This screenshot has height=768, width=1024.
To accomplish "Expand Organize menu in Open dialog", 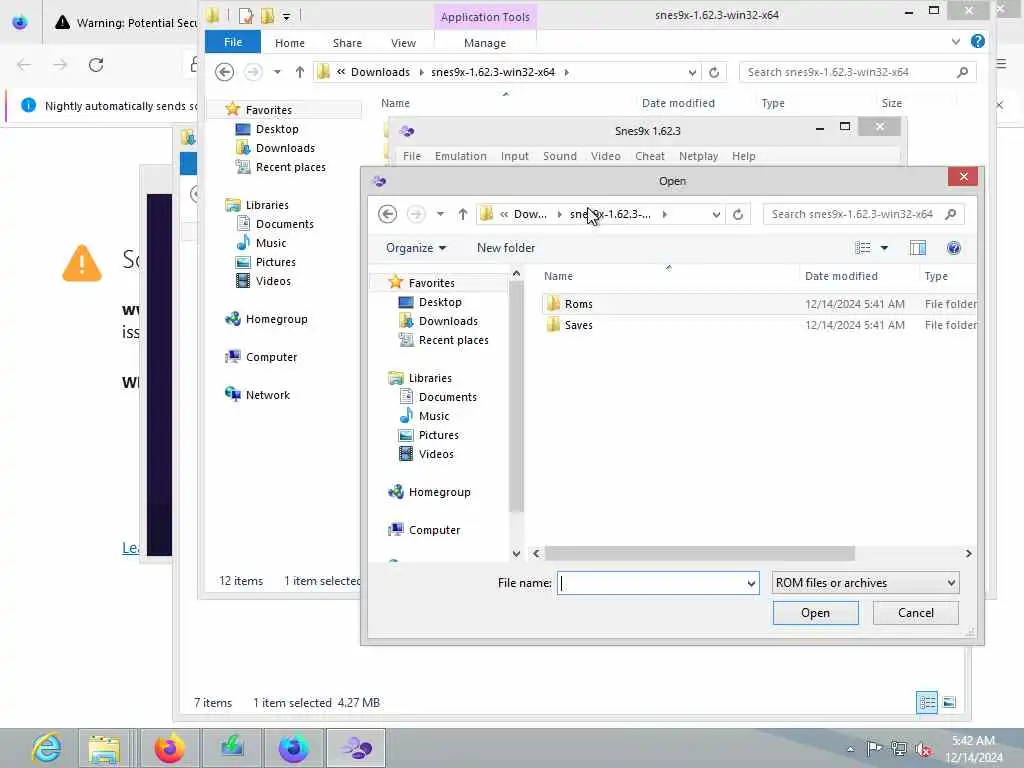I will (416, 248).
